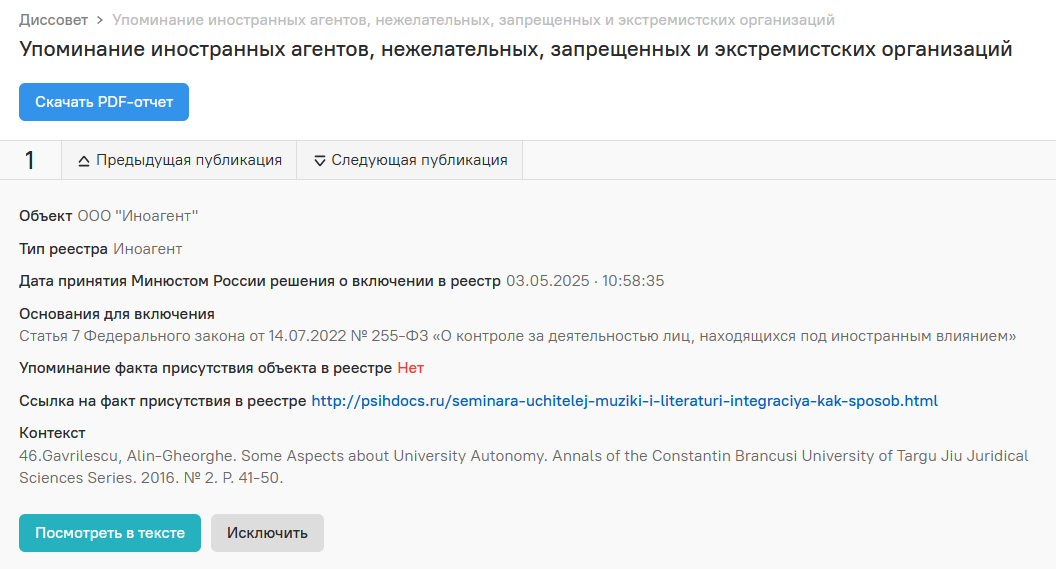Click the breadcrumb chevron separator after Диссовет
This screenshot has width=1056, height=569.
point(100,20)
